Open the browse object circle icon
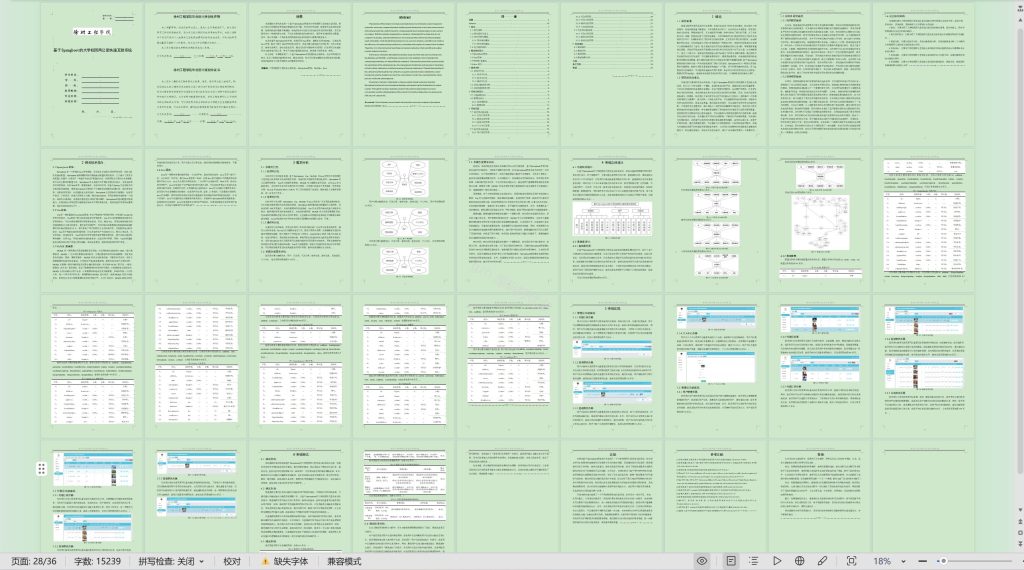The width and height of the screenshot is (1024, 570). click(1020, 533)
